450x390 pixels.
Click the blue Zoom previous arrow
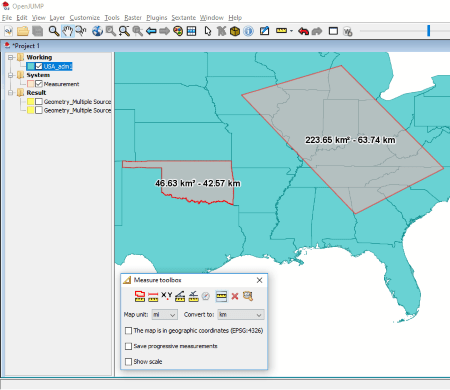(151, 31)
